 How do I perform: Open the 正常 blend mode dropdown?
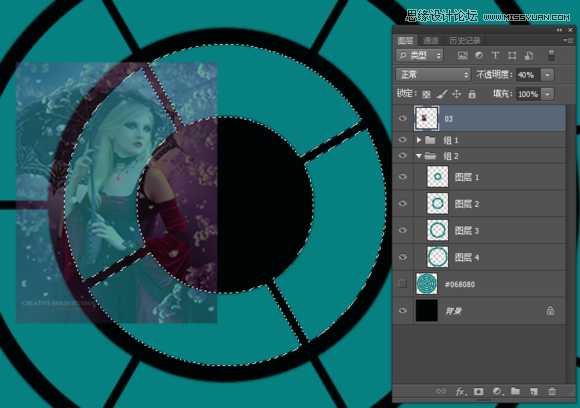click(x=433, y=75)
